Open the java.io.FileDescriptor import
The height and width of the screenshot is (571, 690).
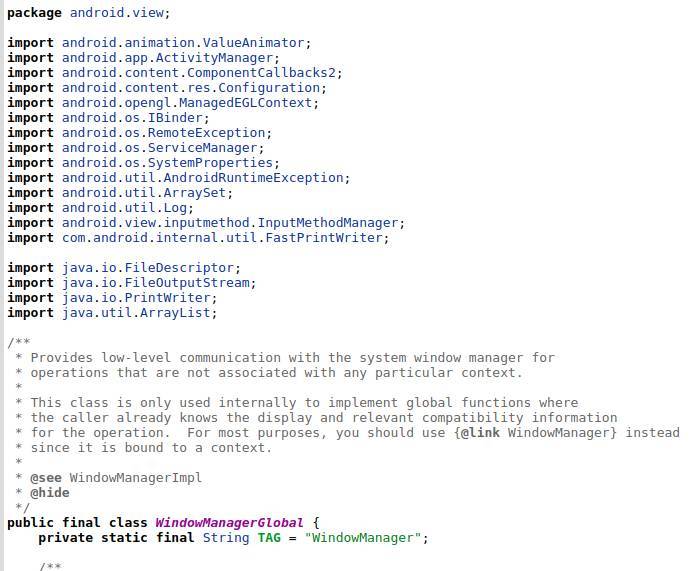click(148, 267)
